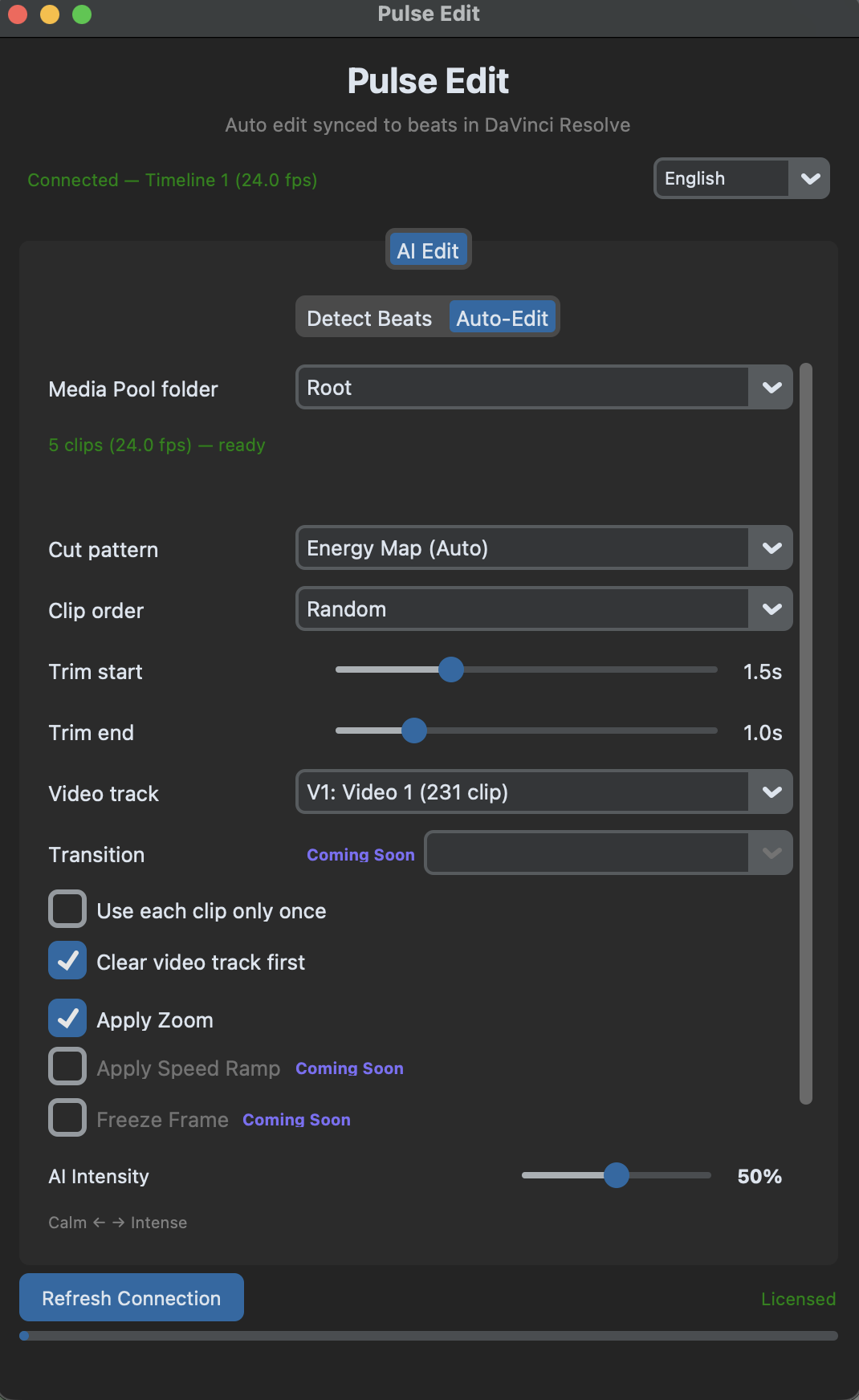
Task: Click the language selector chevron
Action: pyautogui.click(x=810, y=178)
